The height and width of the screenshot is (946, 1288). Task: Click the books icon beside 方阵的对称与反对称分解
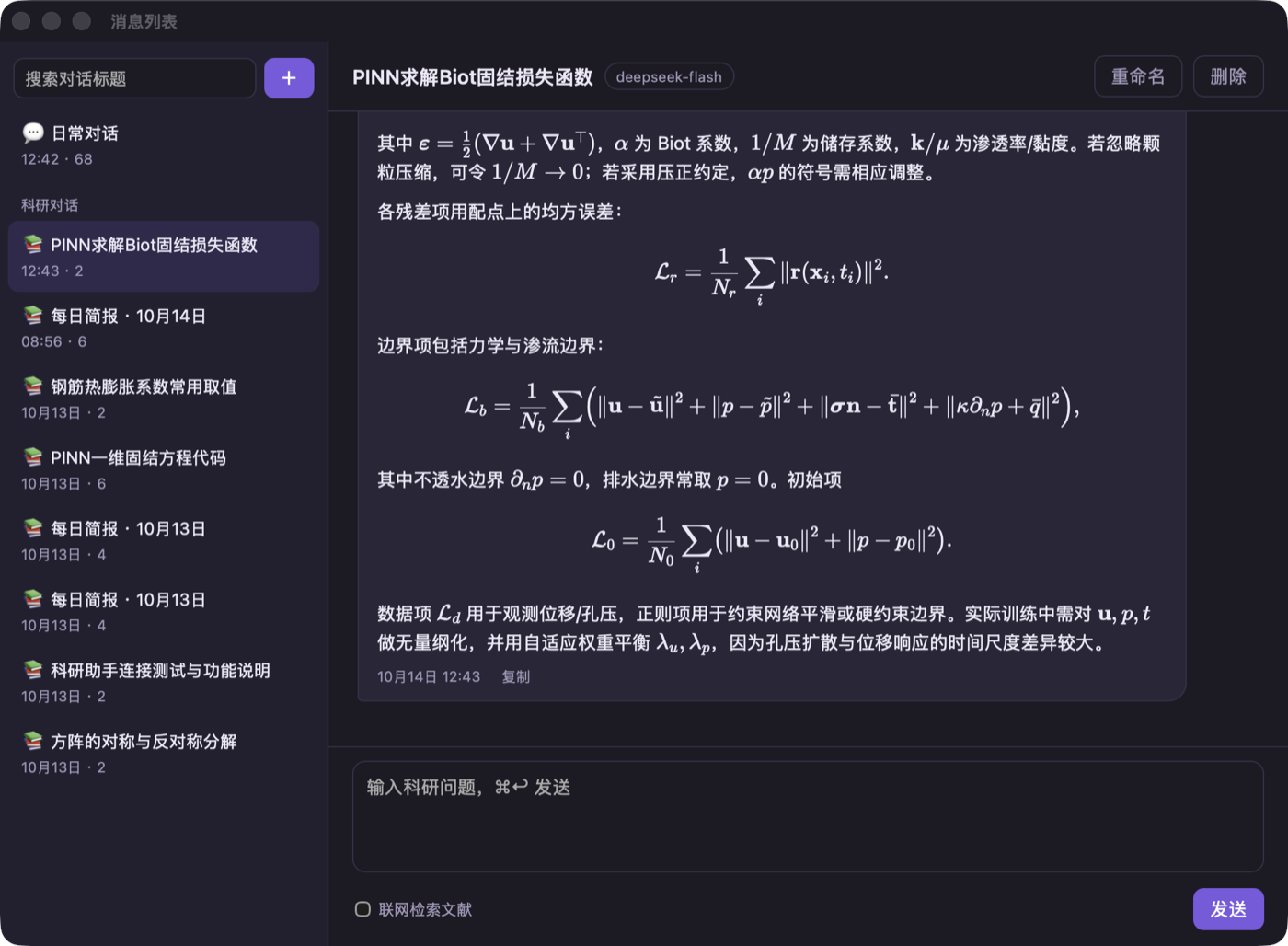pyautogui.click(x=33, y=741)
